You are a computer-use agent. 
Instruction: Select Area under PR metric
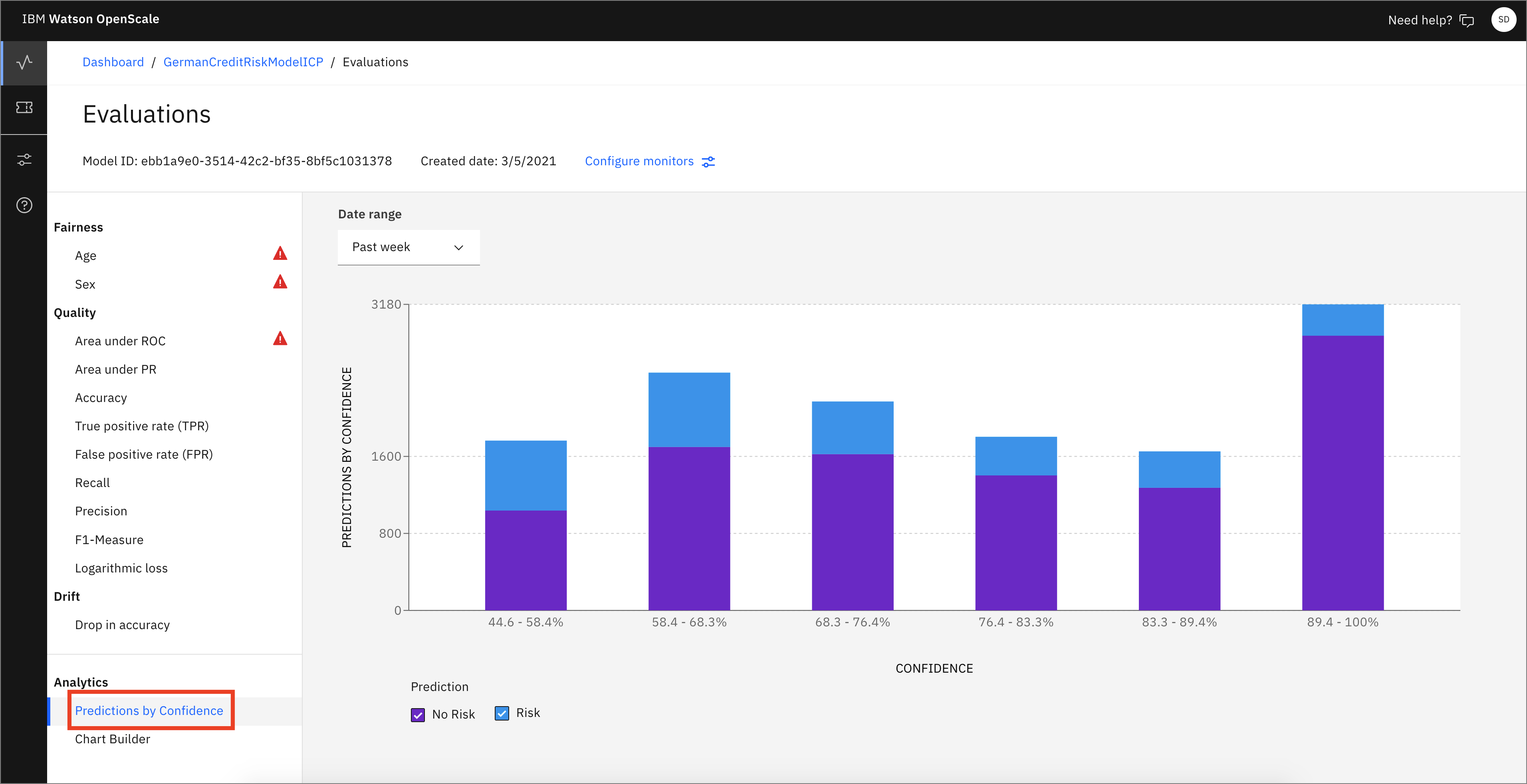click(115, 370)
